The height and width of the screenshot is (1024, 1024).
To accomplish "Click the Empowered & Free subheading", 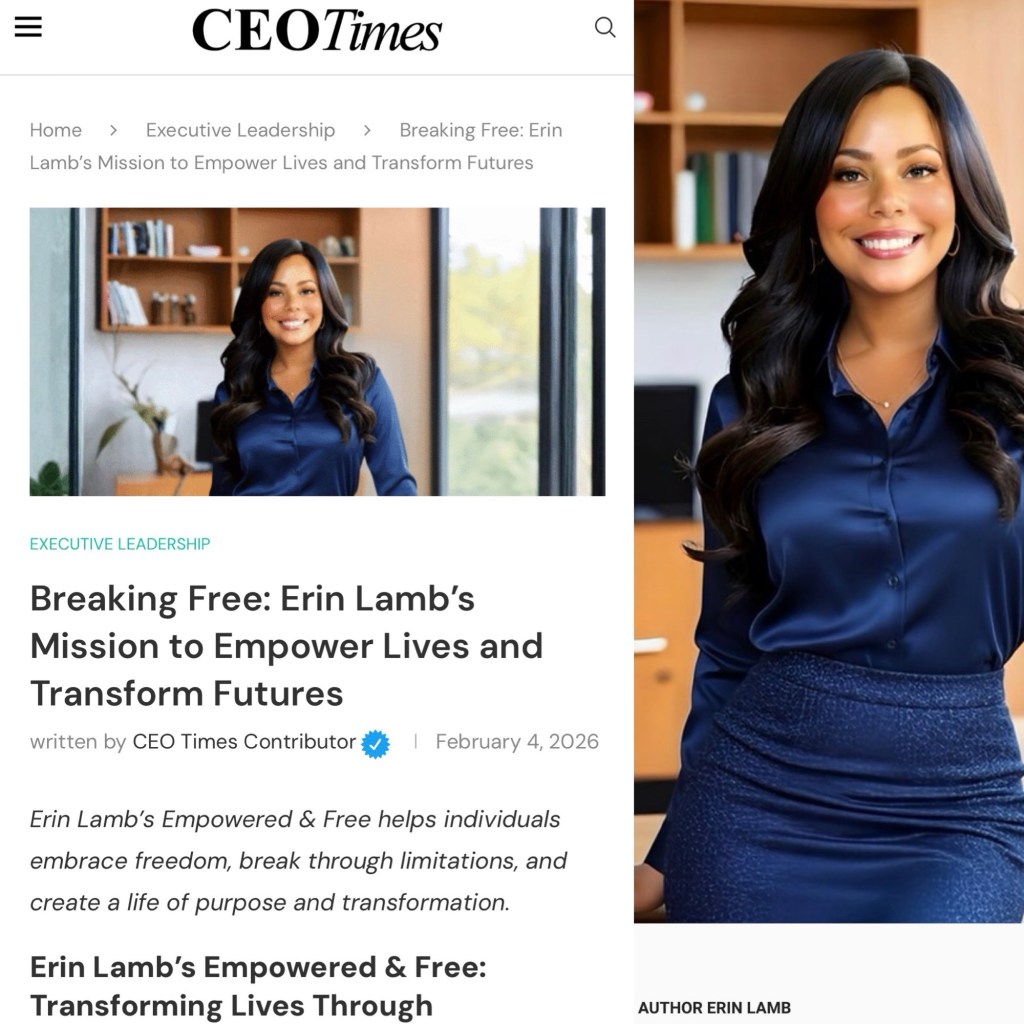I will tap(259, 986).
